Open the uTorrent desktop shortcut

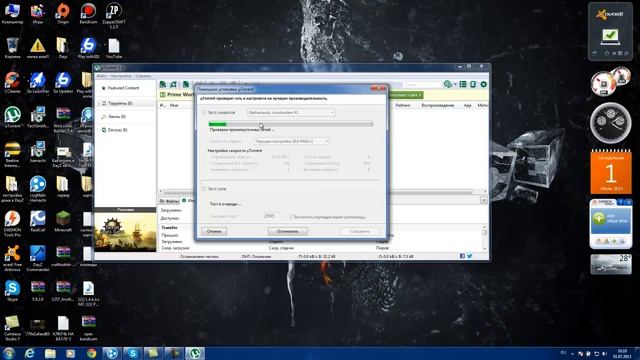pos(13,118)
